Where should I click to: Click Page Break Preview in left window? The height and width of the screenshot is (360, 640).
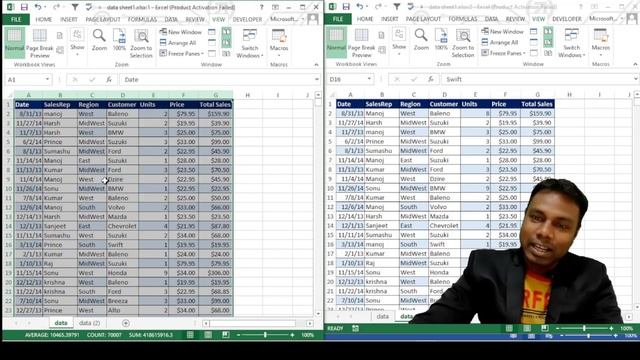40,44
